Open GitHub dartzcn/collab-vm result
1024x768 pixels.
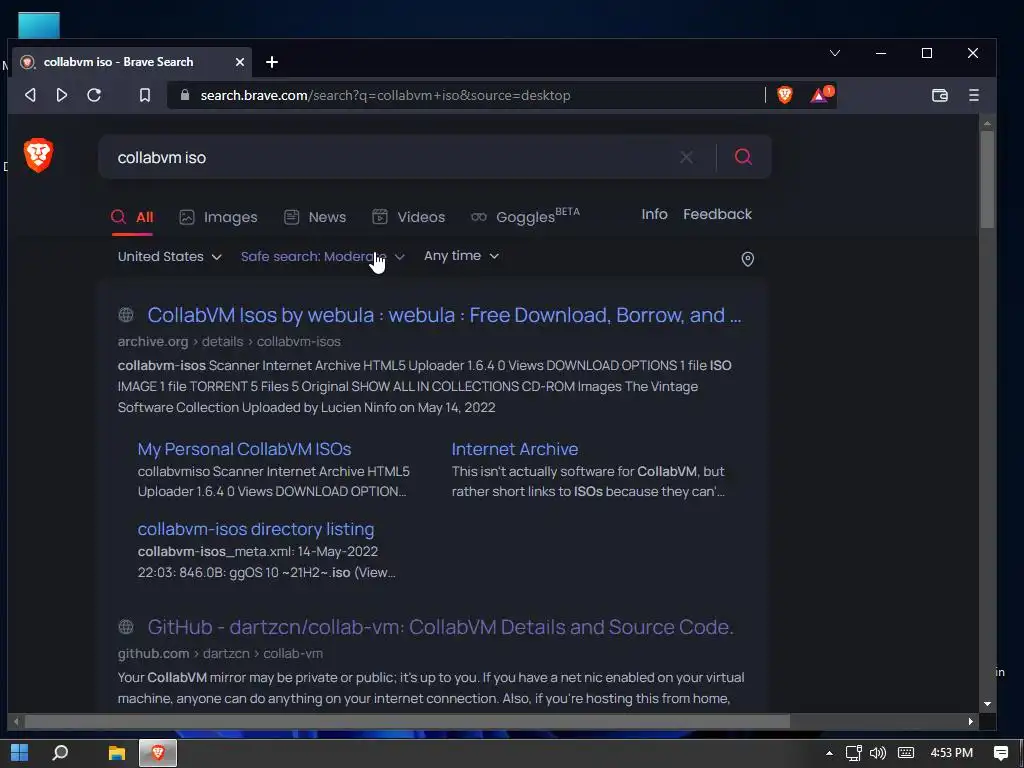click(x=441, y=627)
